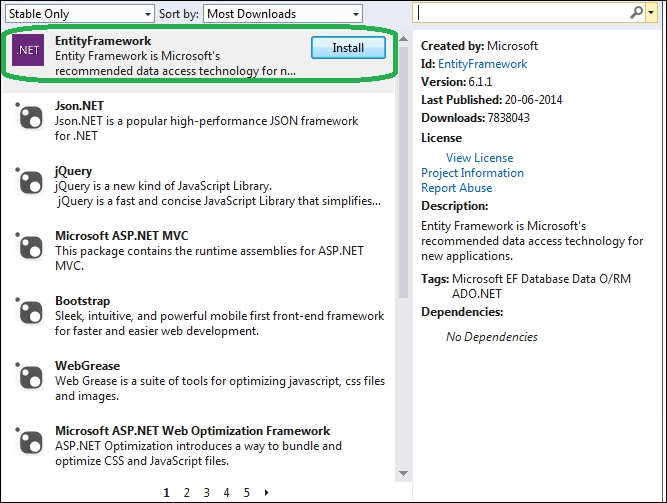Image resolution: width=667 pixels, height=503 pixels.
Task: Click the Web Optimization Framework package icon
Action: 29,440
